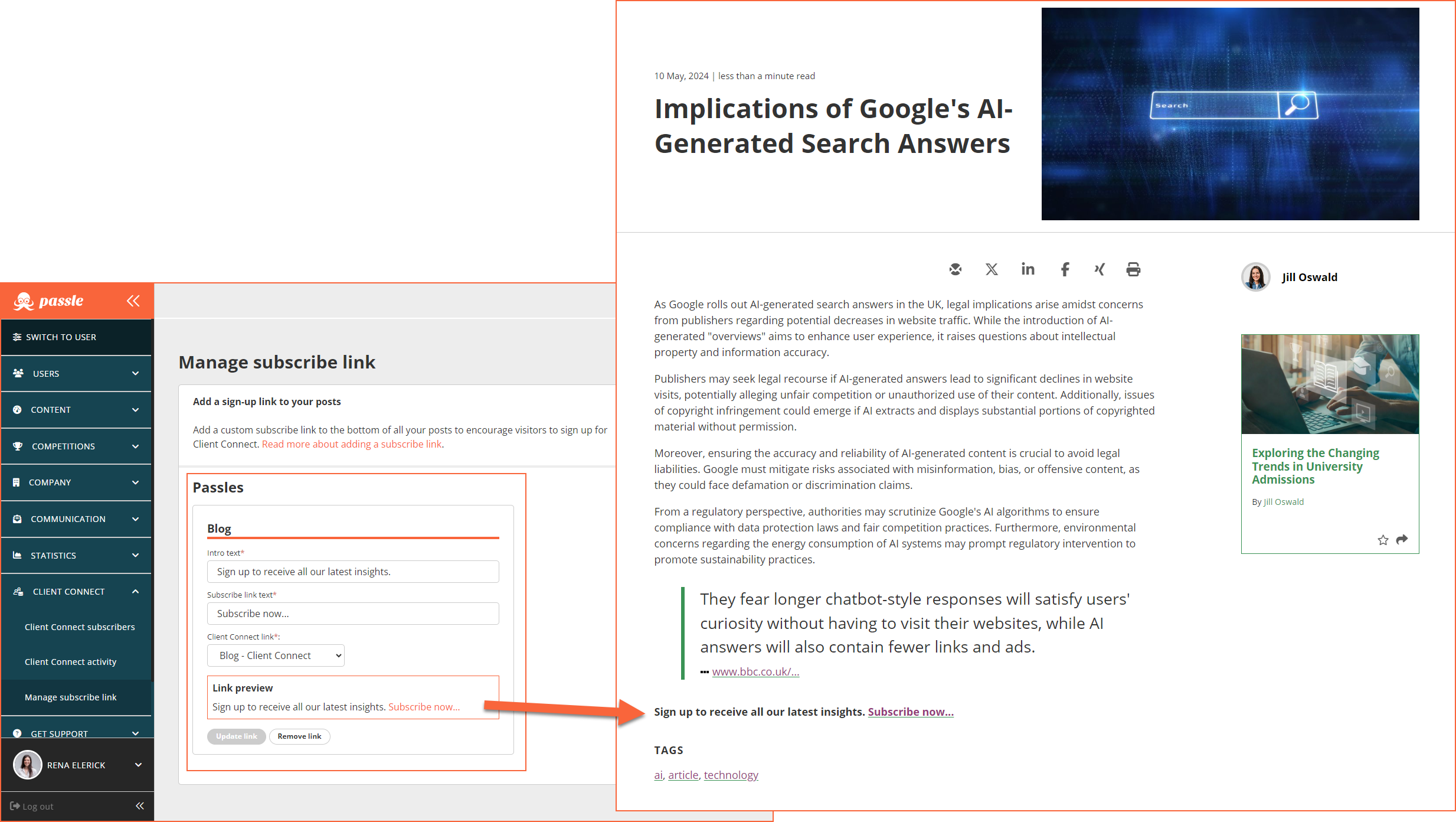Open the www.bbc.co.uk quote source link
Image resolution: width=1456 pixels, height=822 pixels.
755,671
